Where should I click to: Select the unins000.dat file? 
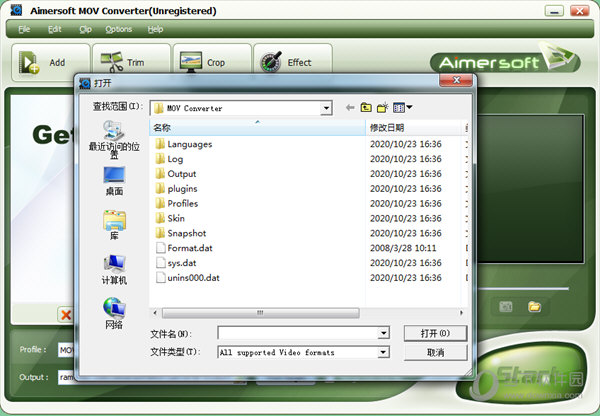[188, 278]
